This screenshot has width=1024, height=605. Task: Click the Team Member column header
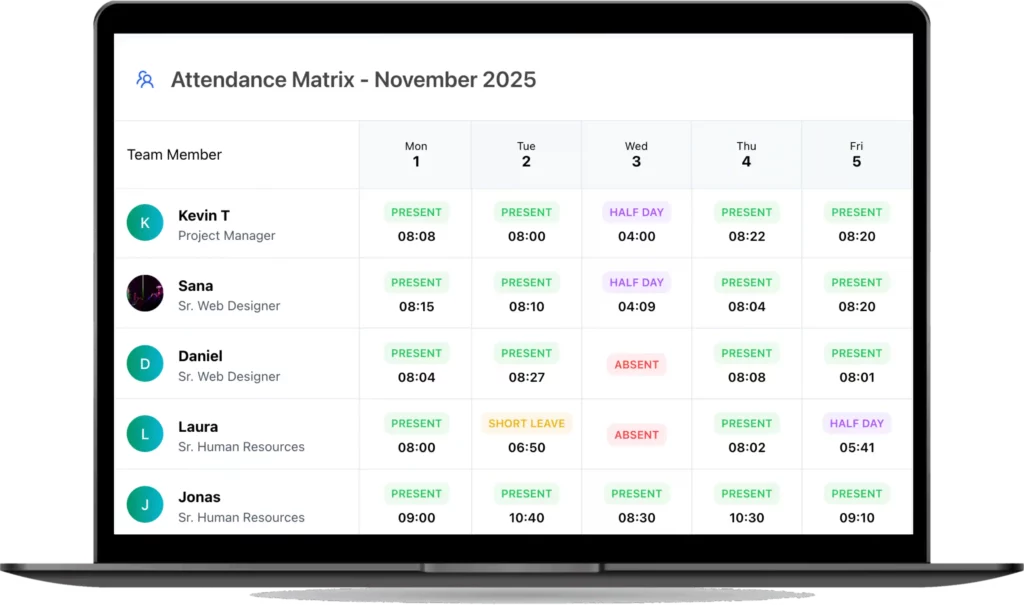tap(174, 155)
